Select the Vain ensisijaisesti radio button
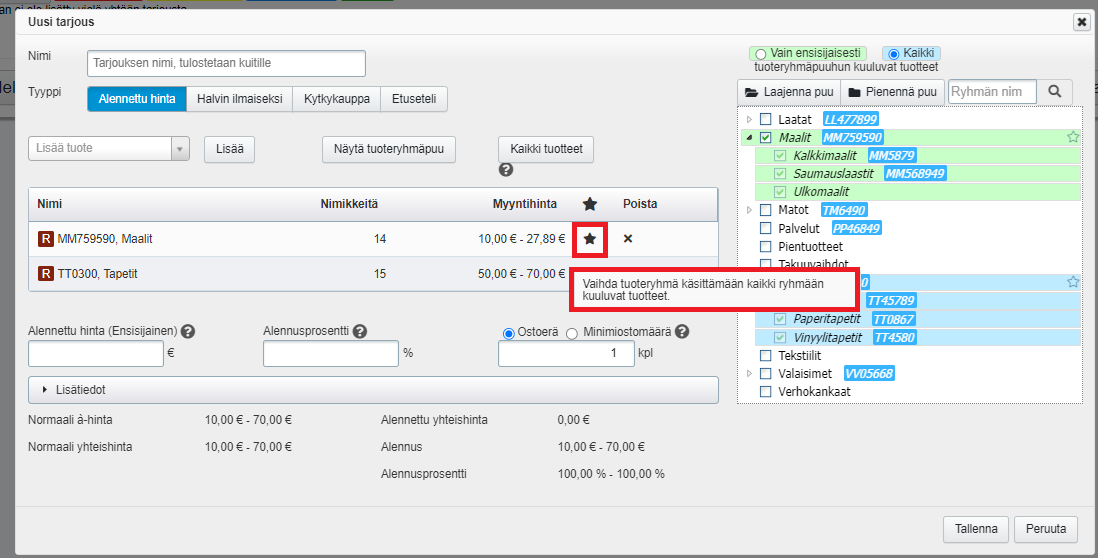 click(761, 54)
